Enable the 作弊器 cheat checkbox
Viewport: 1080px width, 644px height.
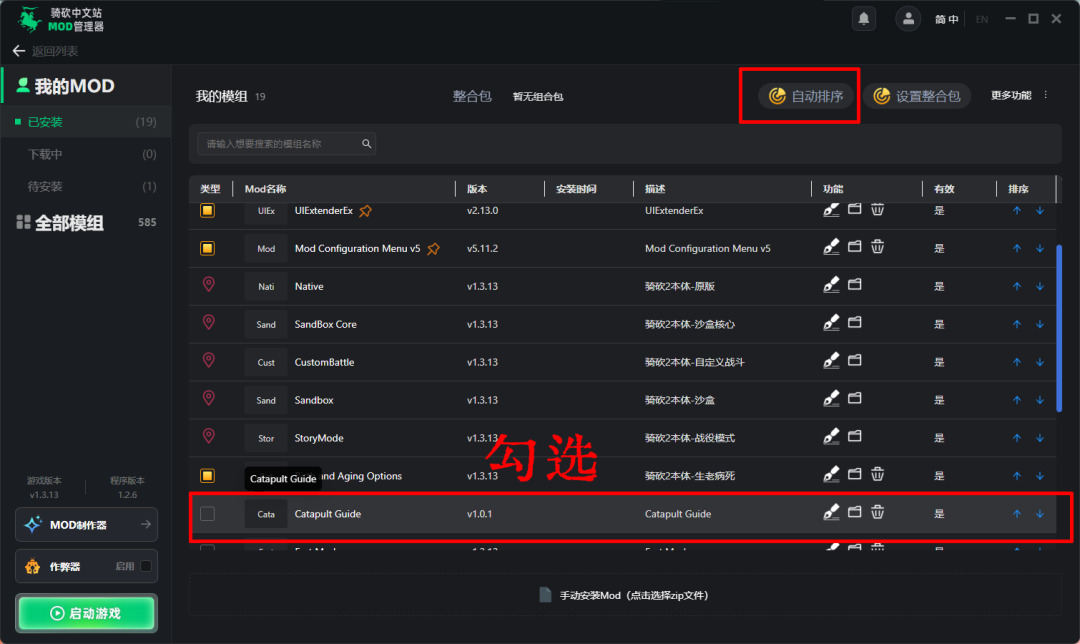tap(146, 566)
